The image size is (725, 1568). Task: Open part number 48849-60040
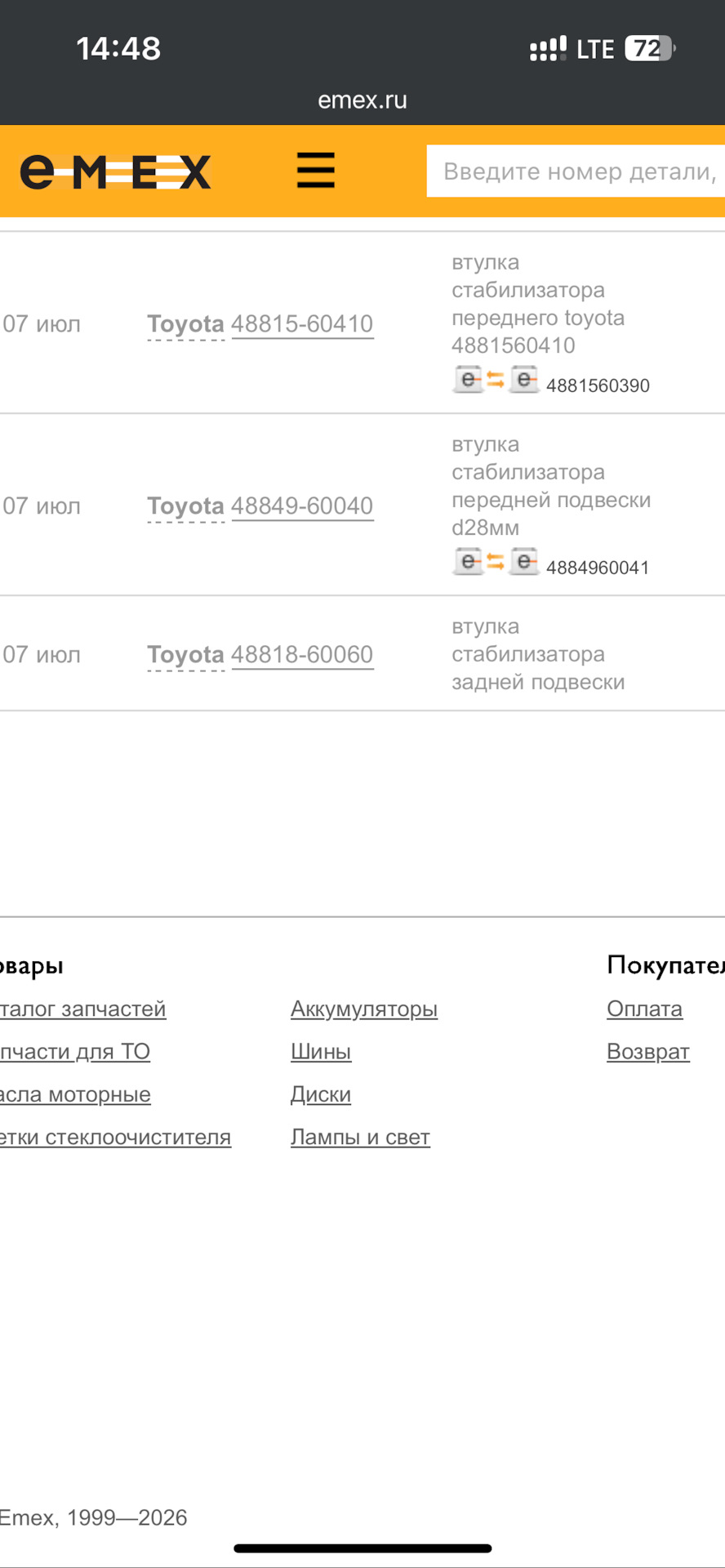302,506
